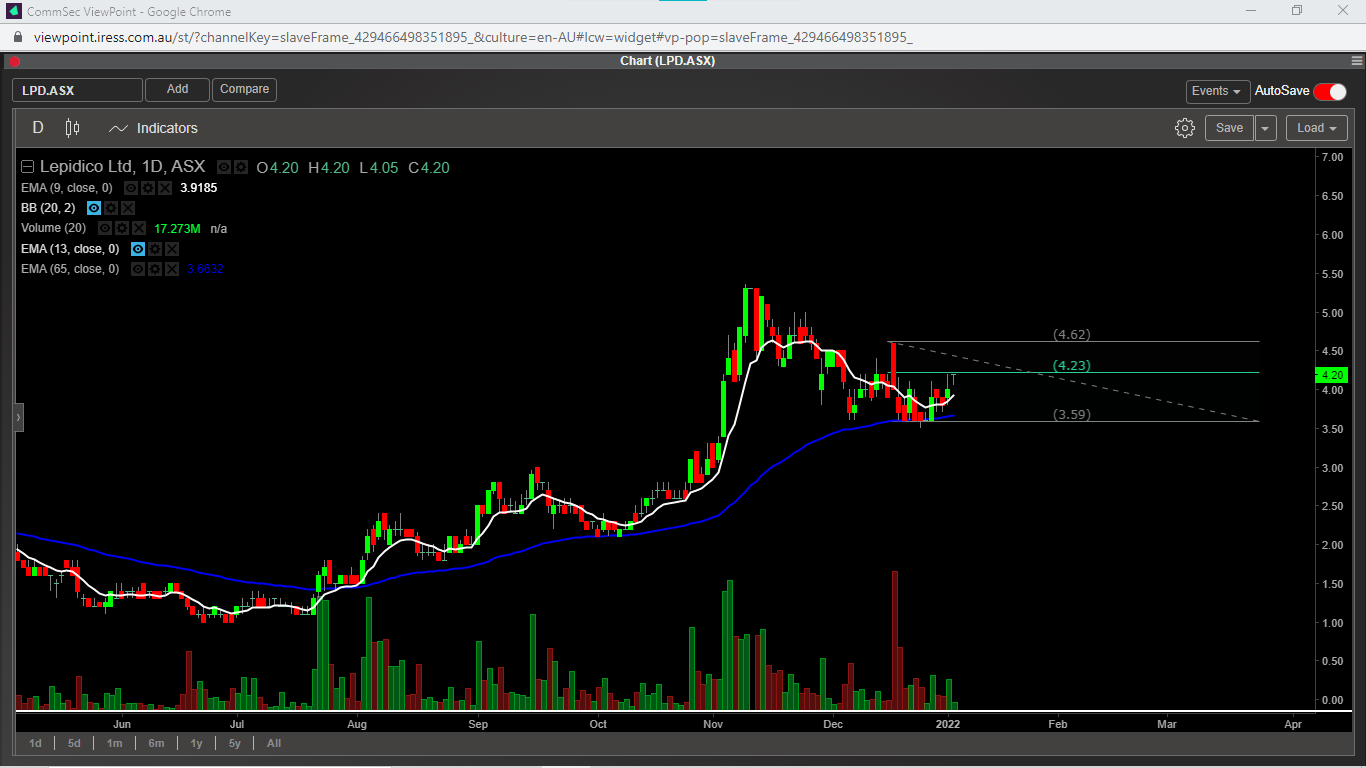
Task: Toggle visibility of Lepidico Ltd series
Action: [224, 168]
